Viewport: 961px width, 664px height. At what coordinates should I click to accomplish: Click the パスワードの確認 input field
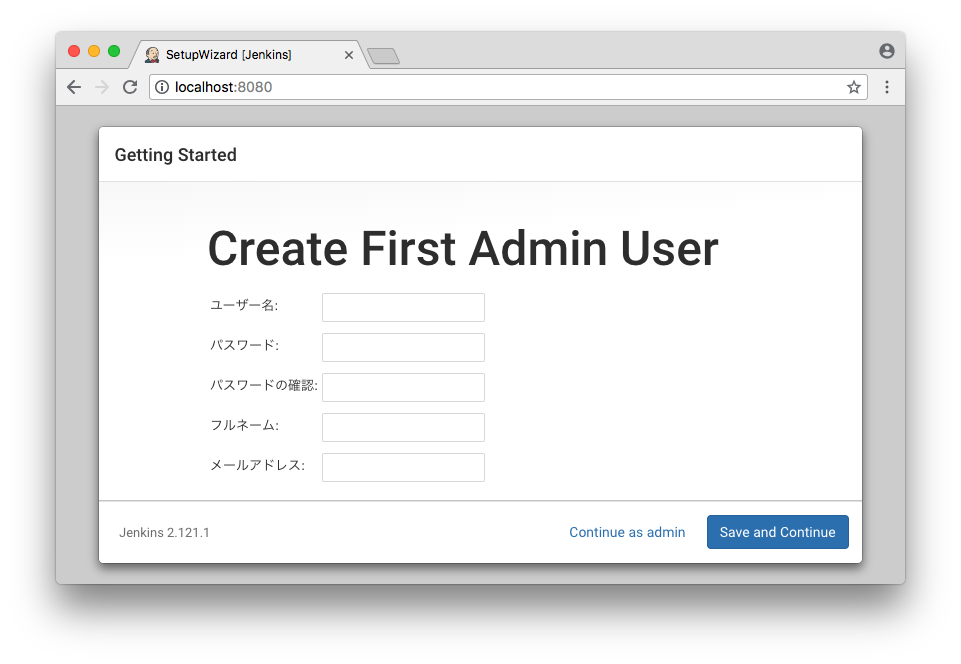pyautogui.click(x=403, y=387)
